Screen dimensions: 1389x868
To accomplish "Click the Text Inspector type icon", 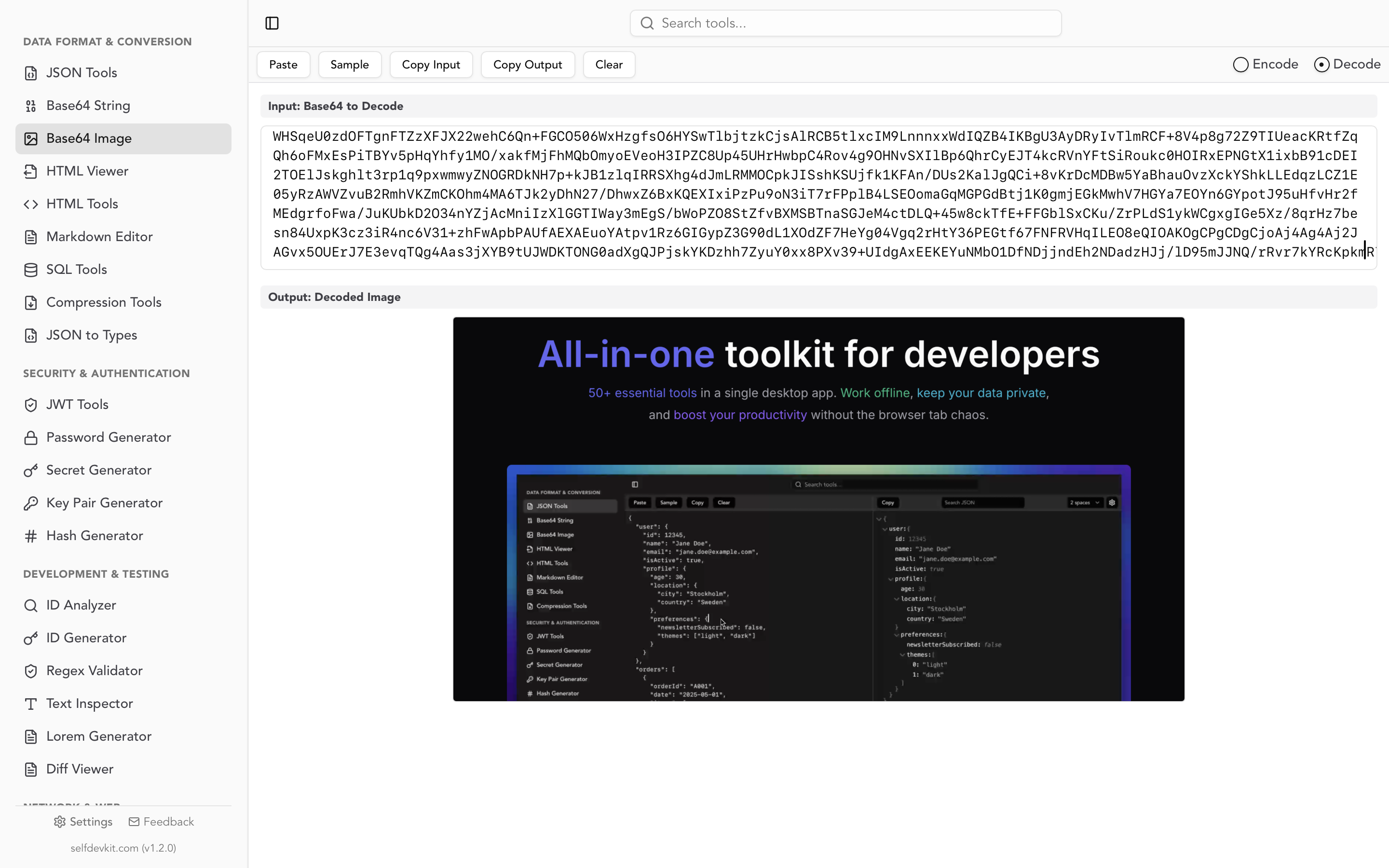I will (x=31, y=704).
